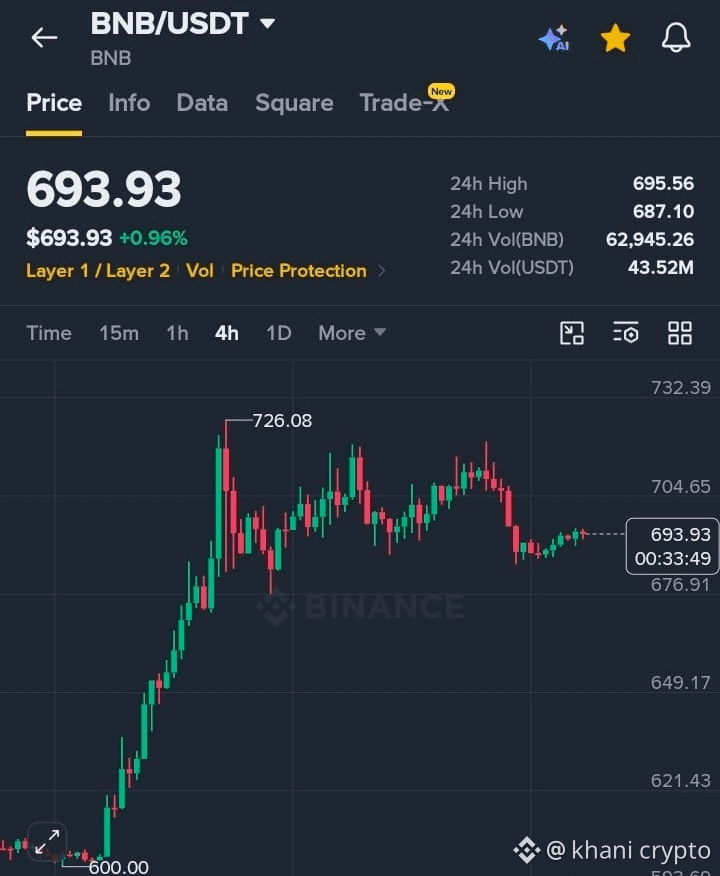720x876 pixels.
Task: Tap the 24h Vol(USDT) value 43.52M
Action: tap(660, 267)
